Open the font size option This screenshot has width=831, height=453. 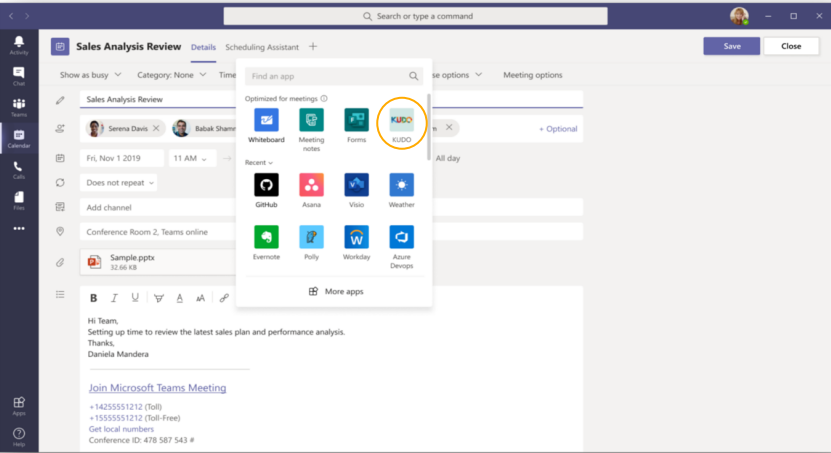pos(200,298)
